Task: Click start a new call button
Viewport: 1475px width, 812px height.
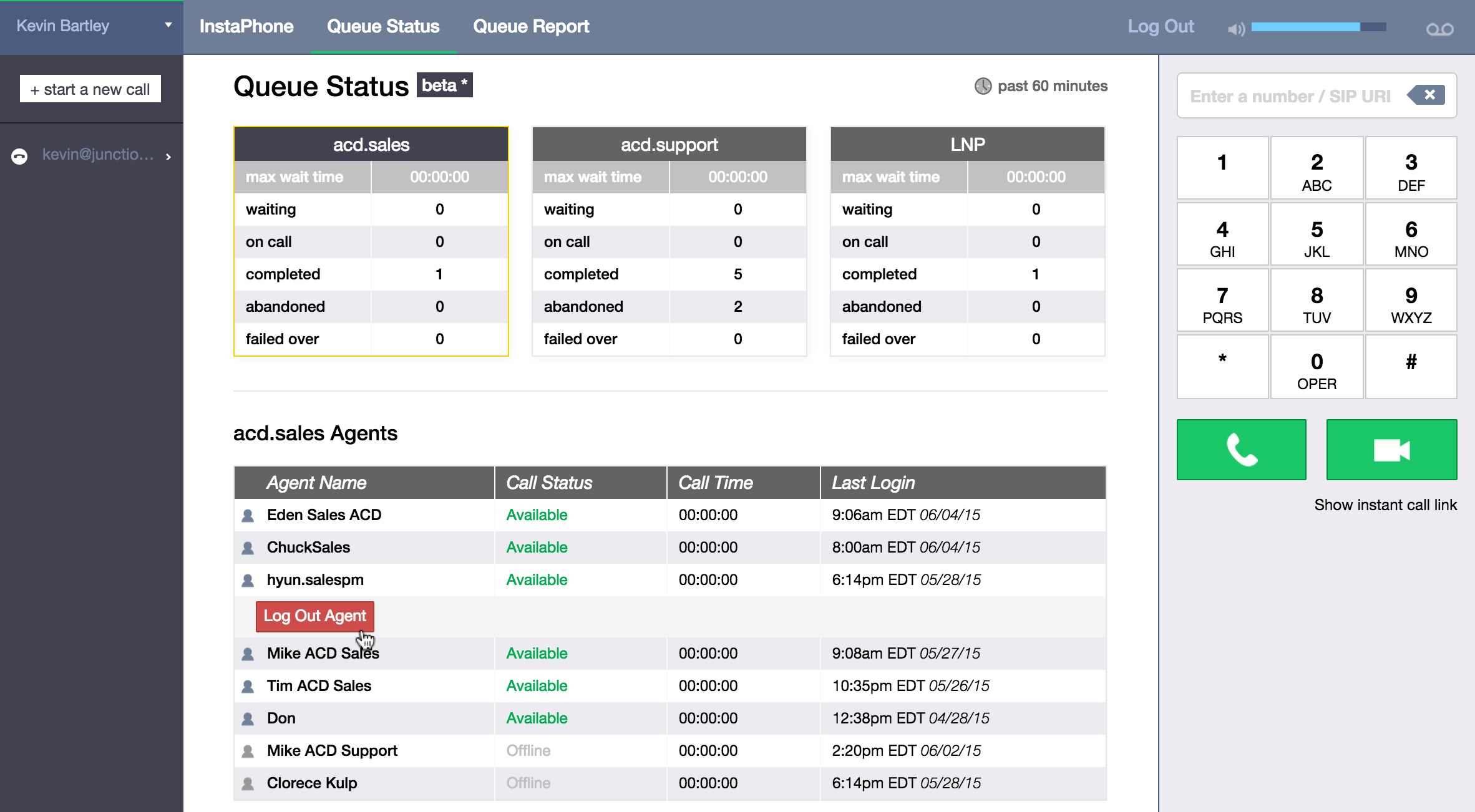Action: coord(90,89)
